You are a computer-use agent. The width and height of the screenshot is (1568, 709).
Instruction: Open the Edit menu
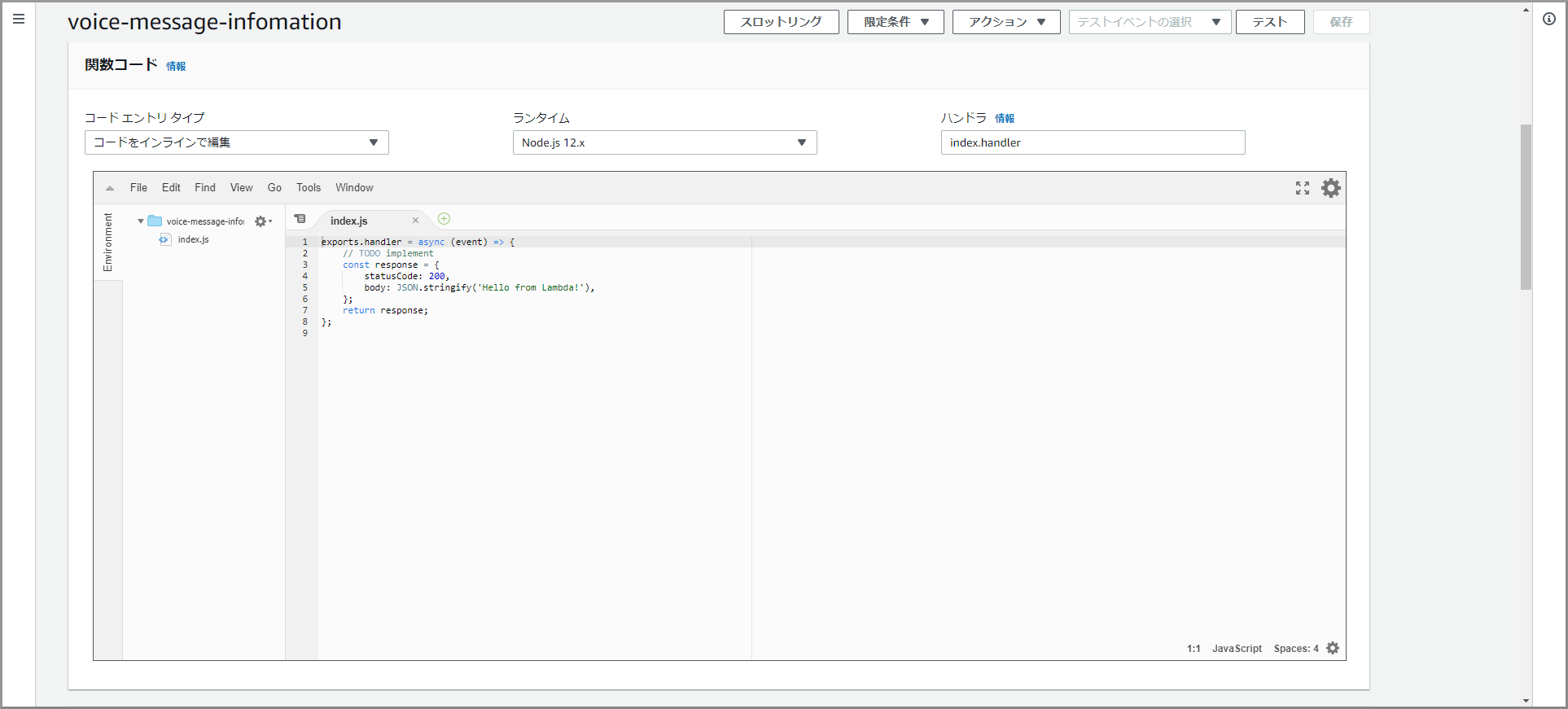(x=171, y=188)
